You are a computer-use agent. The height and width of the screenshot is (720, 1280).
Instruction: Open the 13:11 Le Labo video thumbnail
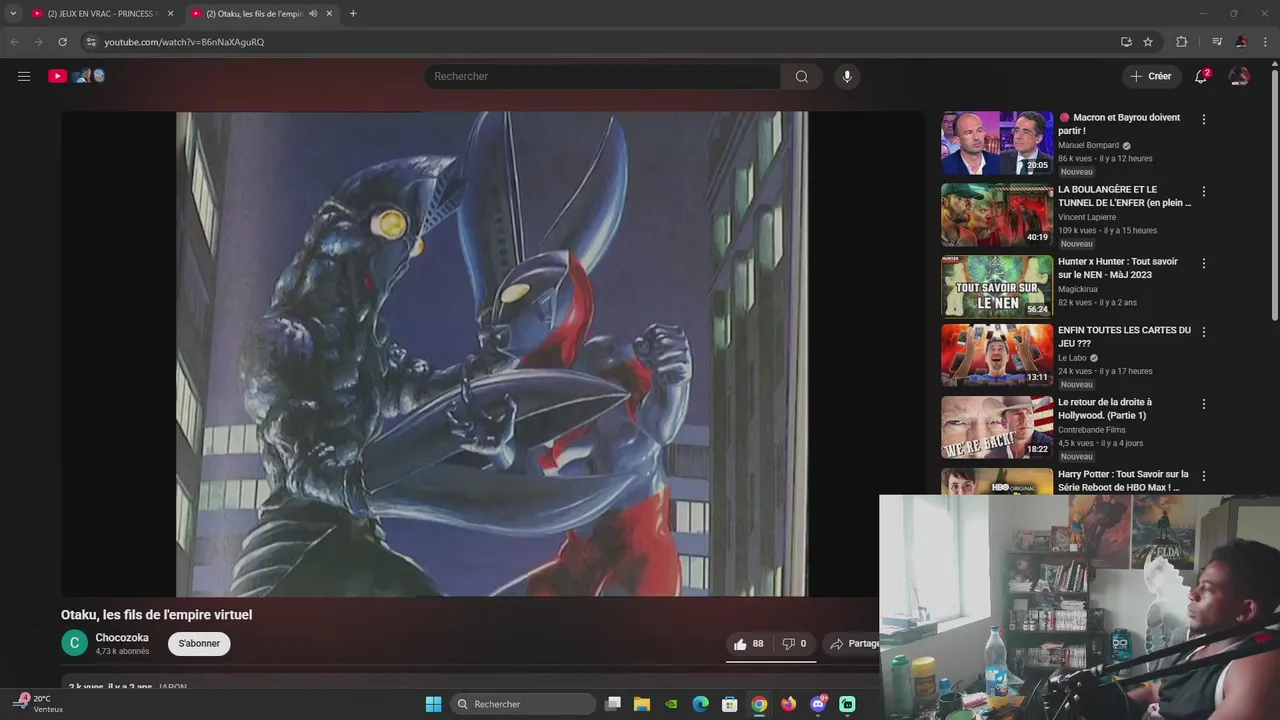tap(997, 356)
